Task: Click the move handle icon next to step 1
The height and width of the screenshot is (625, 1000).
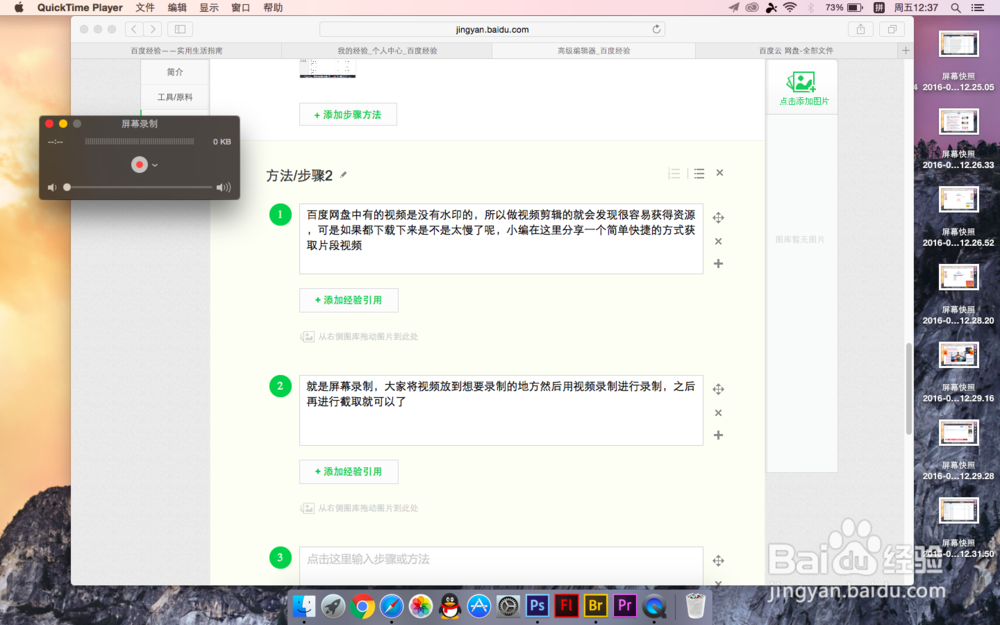Action: tap(718, 216)
